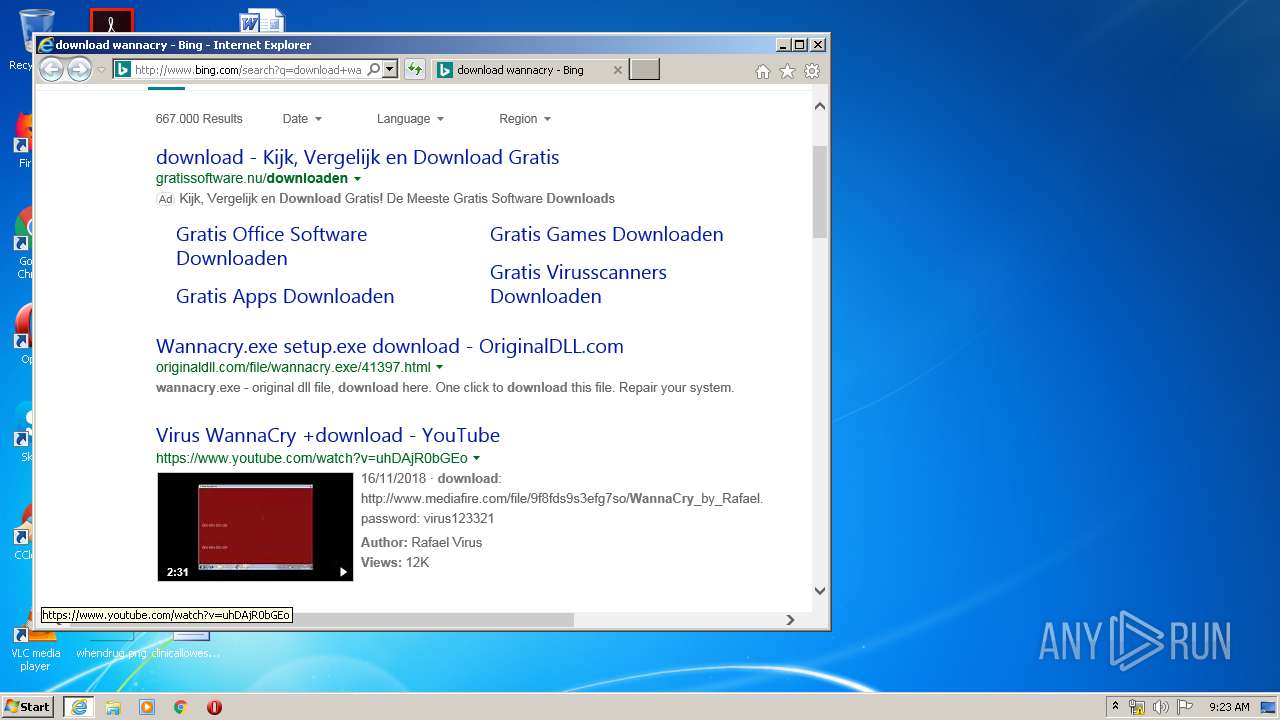Click the network status tray icon

coord(1137,707)
